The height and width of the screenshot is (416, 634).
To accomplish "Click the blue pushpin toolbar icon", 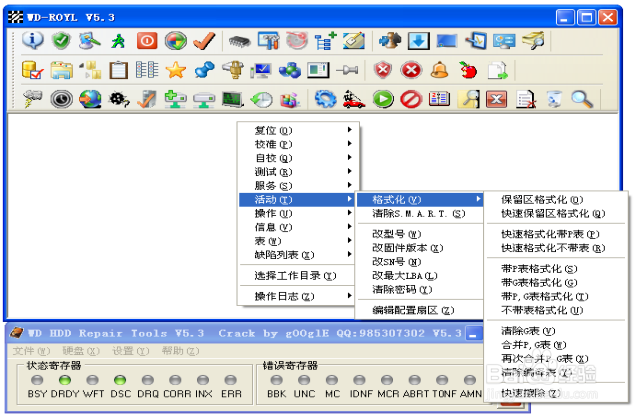I will point(204,70).
